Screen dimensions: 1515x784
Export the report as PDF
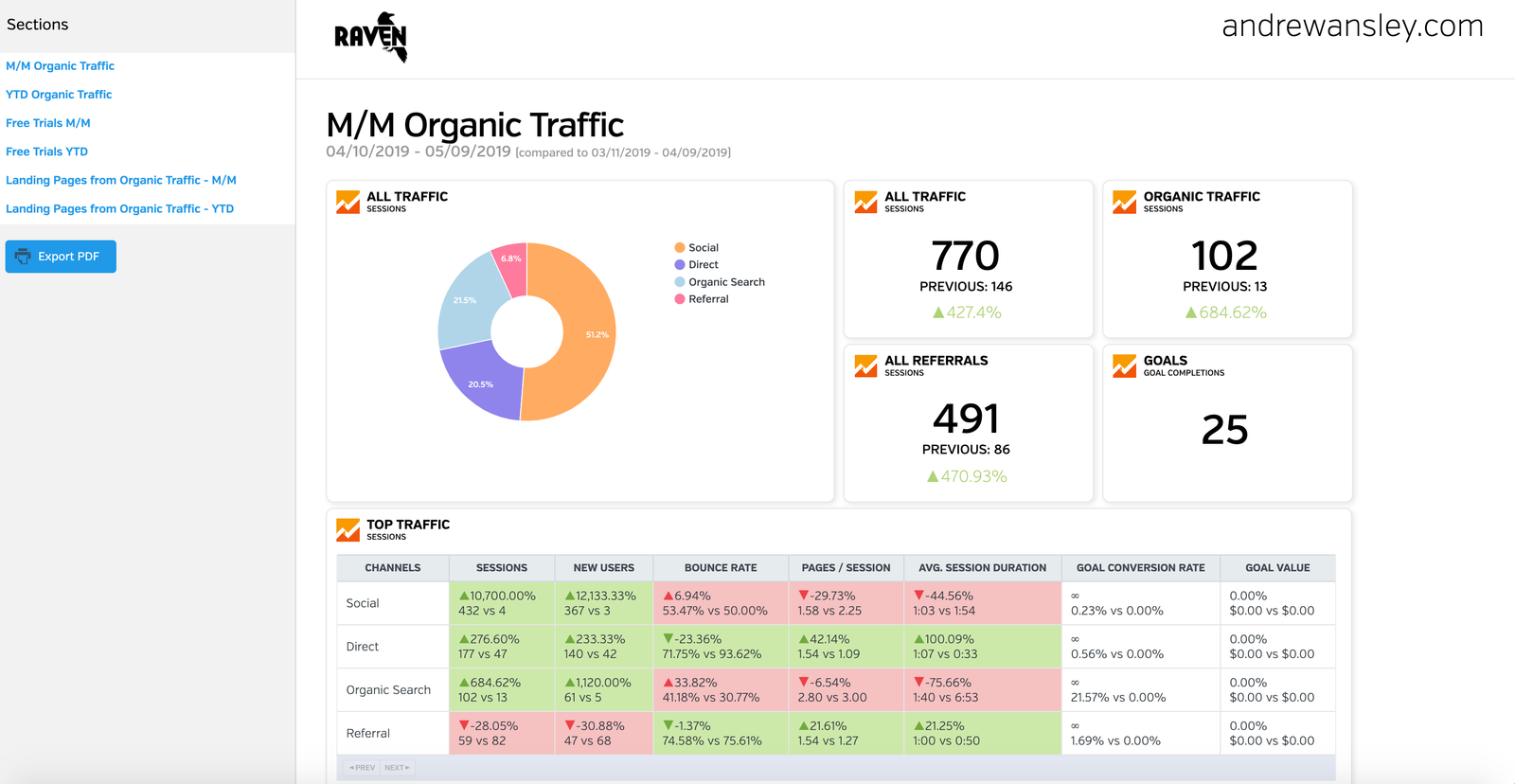[x=61, y=257]
